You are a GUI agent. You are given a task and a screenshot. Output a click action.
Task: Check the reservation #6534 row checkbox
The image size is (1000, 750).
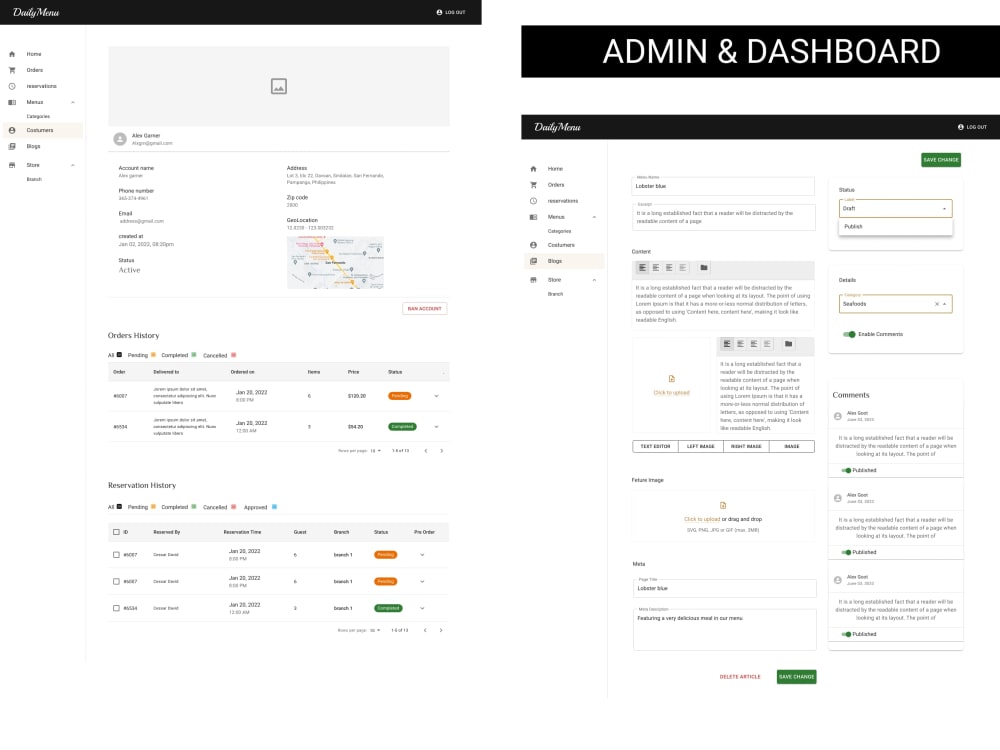pyautogui.click(x=116, y=608)
